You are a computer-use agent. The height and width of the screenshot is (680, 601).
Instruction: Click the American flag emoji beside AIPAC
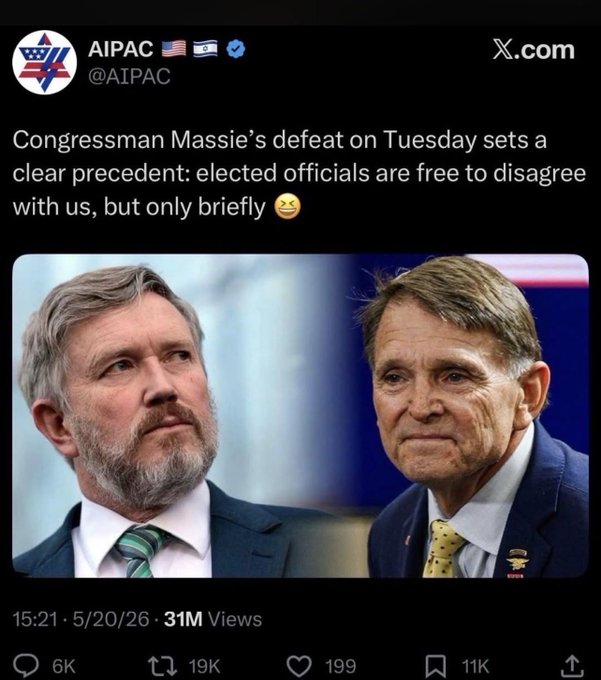174,49
